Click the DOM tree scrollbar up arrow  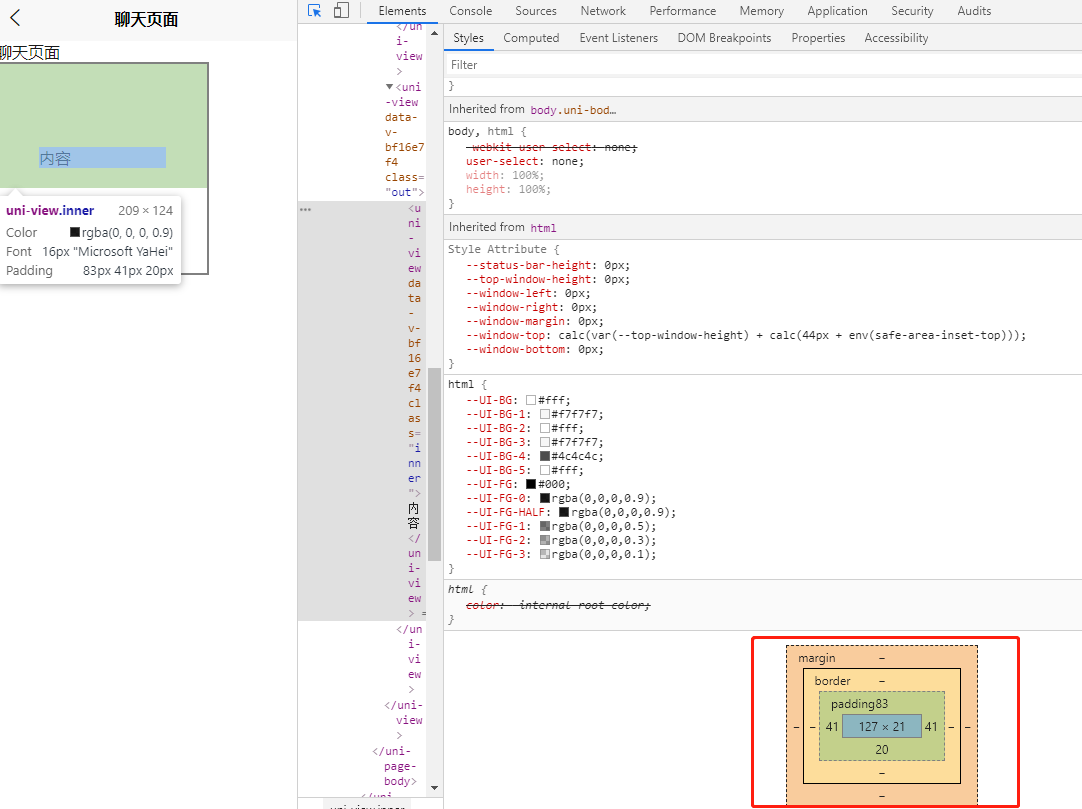tap(434, 32)
